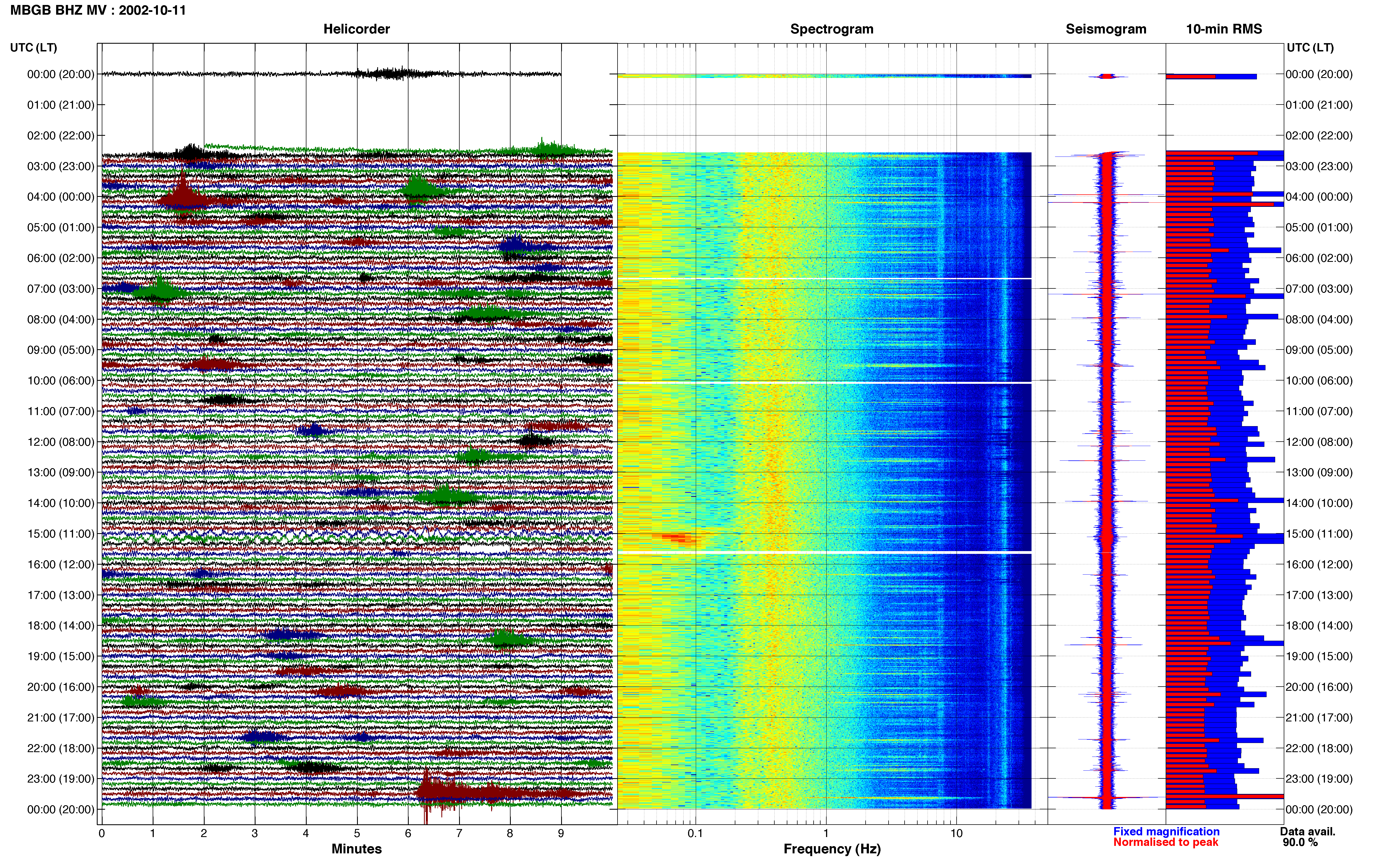This screenshot has height=868, width=1388.
Task: Click '17:00 (13:00)' on the RMS-side time axis
Action: pos(1319,595)
